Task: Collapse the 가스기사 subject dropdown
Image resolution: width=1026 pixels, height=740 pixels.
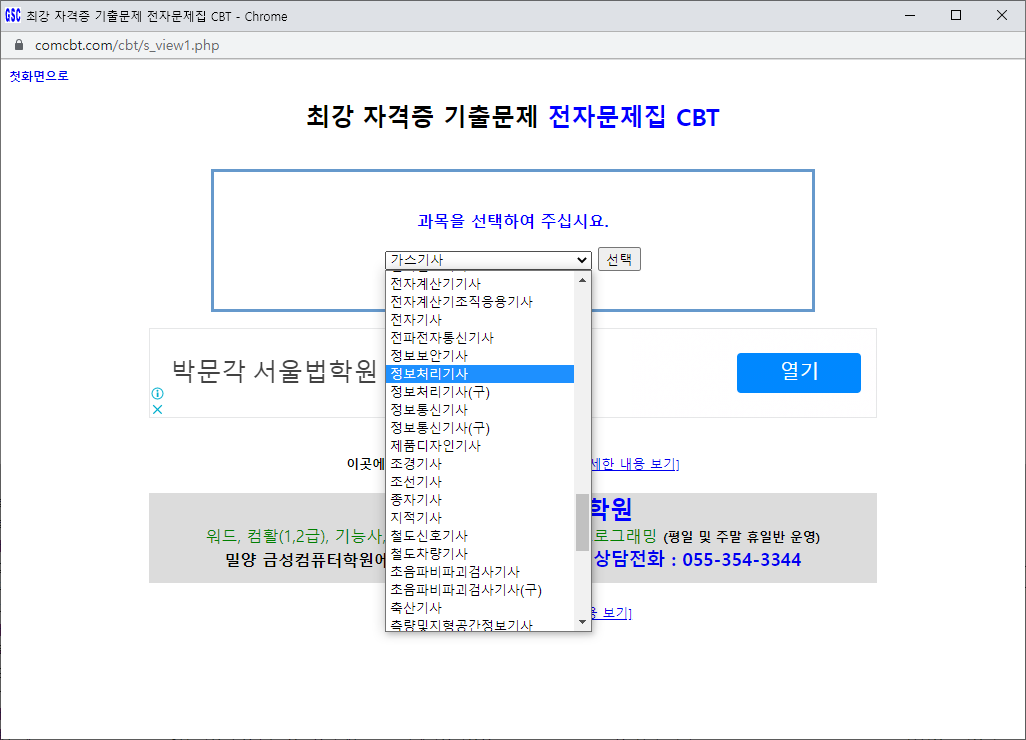Action: pyautogui.click(x=488, y=260)
